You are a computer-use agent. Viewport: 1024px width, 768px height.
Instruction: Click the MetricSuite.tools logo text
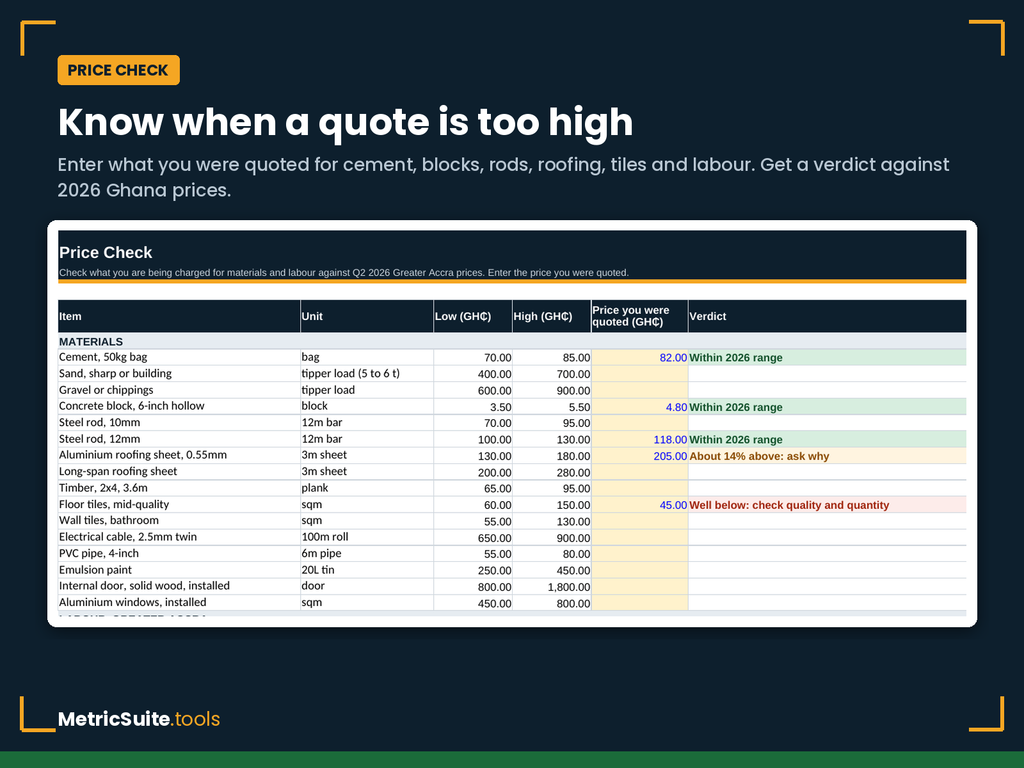[x=139, y=718]
